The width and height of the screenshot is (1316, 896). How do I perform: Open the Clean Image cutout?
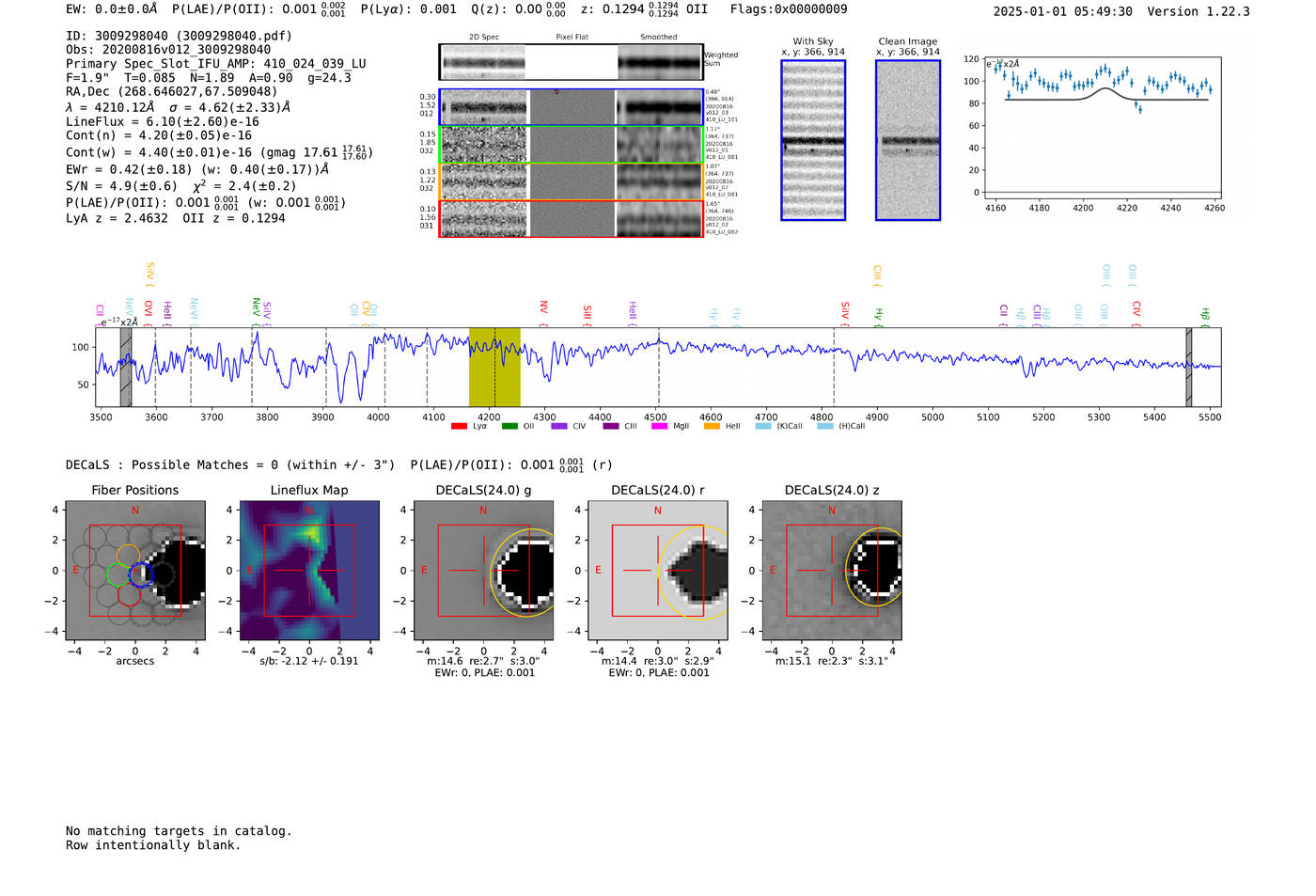pos(907,140)
